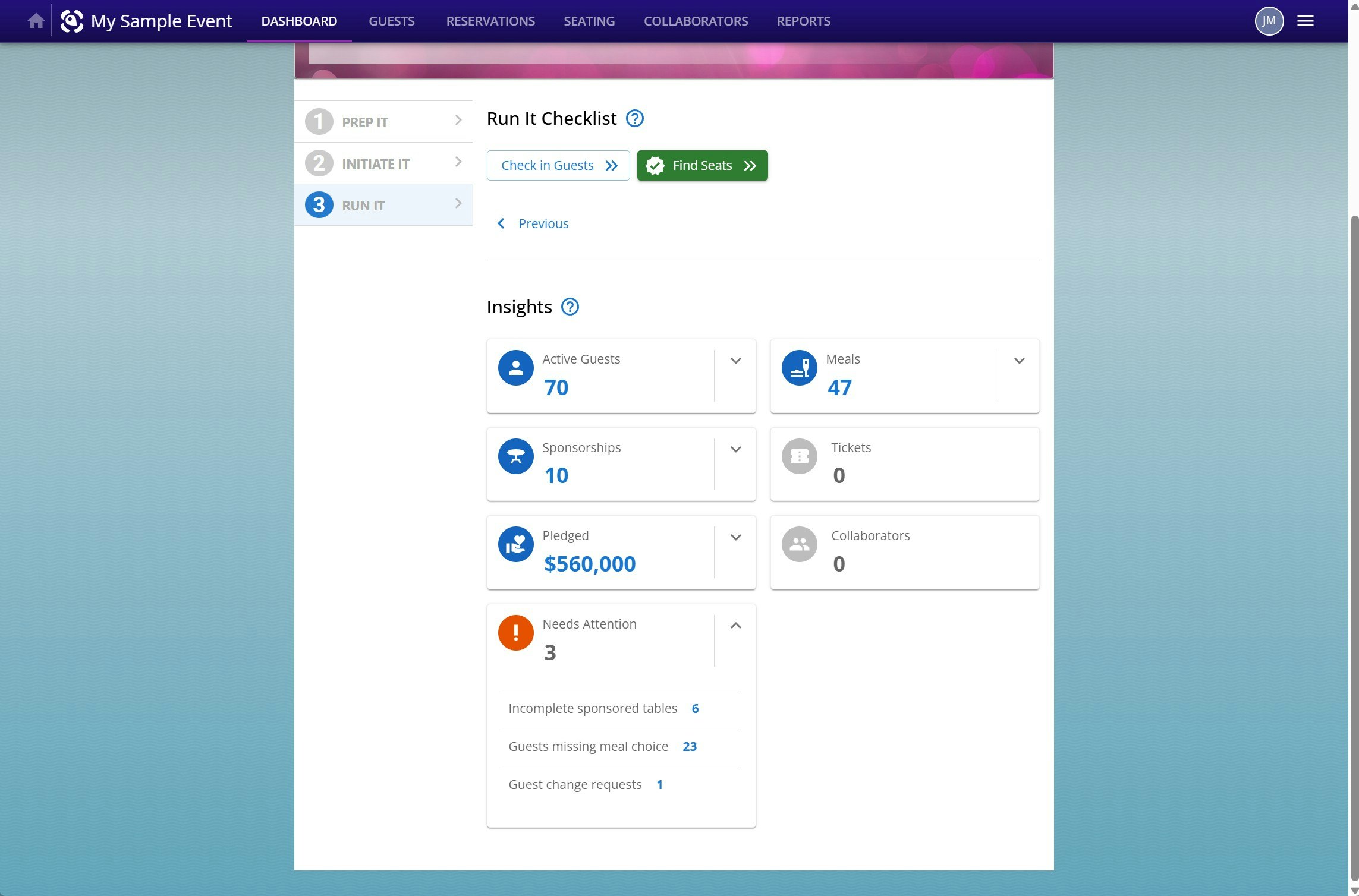Expand the Pledged card details
The image size is (1359, 896).
click(735, 537)
